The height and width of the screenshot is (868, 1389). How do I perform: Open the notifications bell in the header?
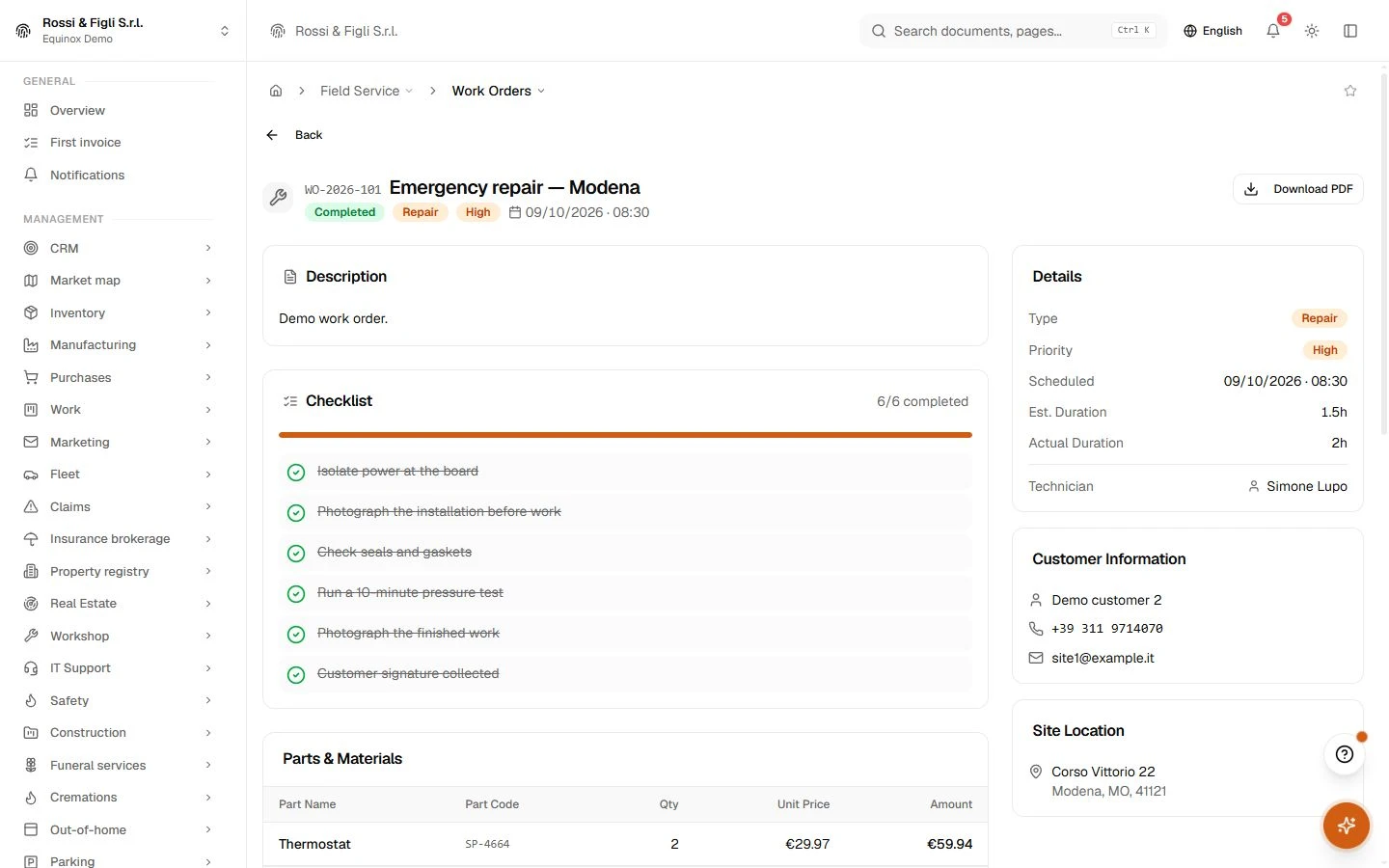(1273, 31)
